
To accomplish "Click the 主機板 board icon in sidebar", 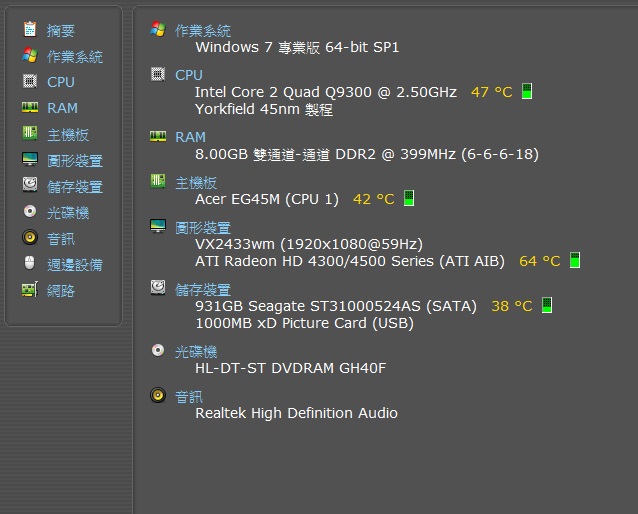I will [30, 133].
